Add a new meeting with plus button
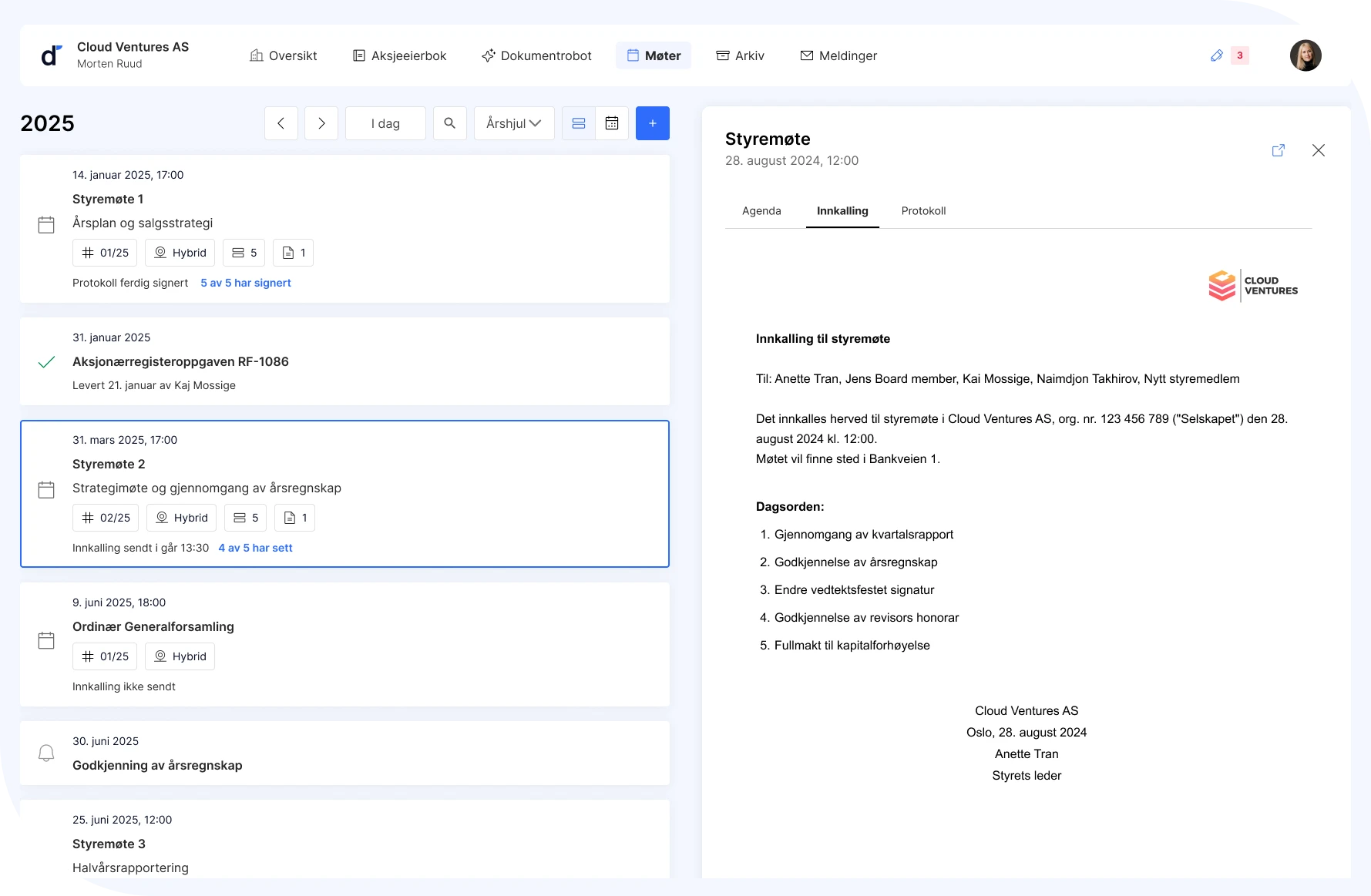The height and width of the screenshot is (896, 1371). point(652,123)
